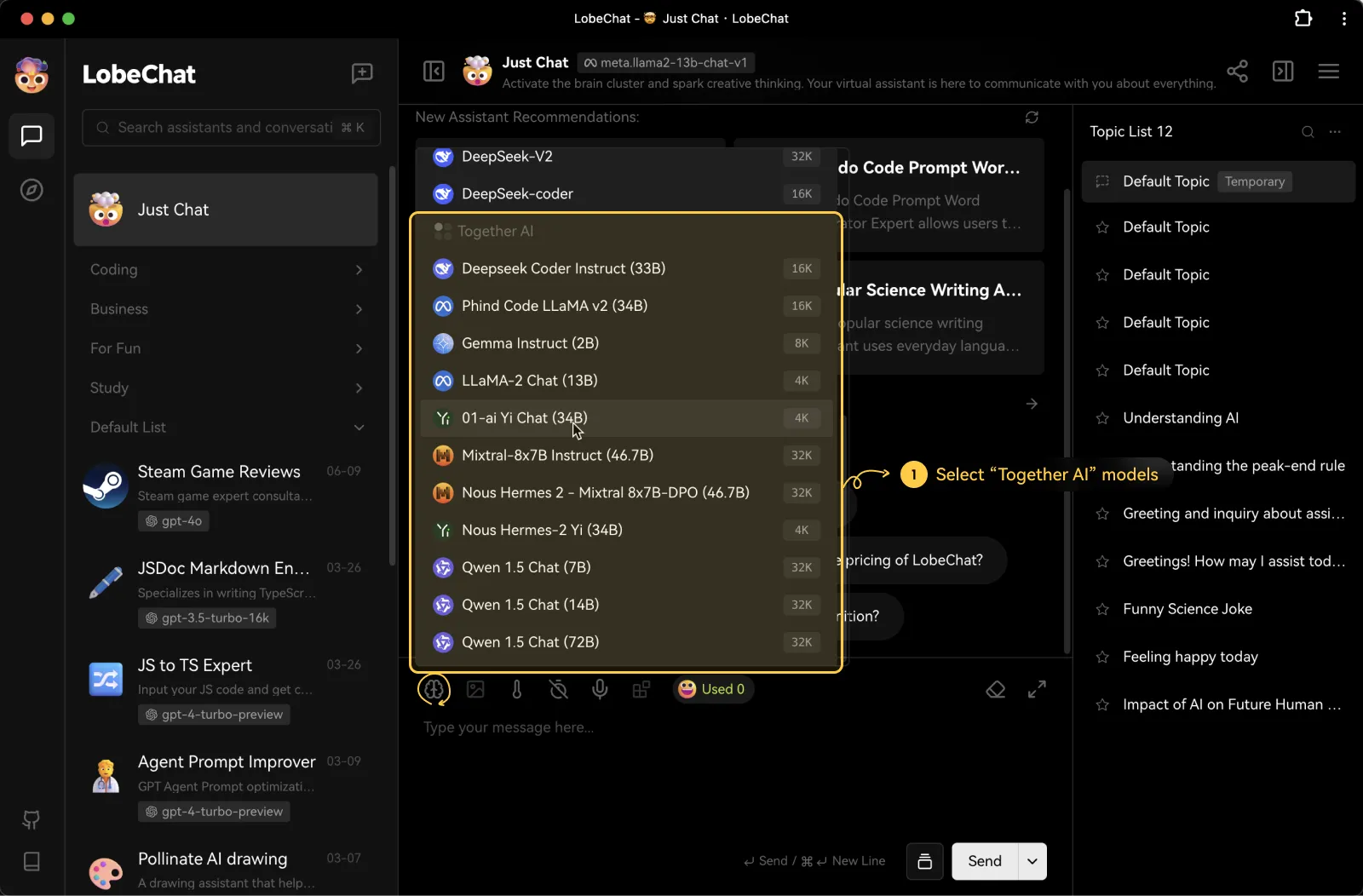This screenshot has height=896, width=1363.
Task: Show more recommendations with right arrow
Action: (1032, 404)
